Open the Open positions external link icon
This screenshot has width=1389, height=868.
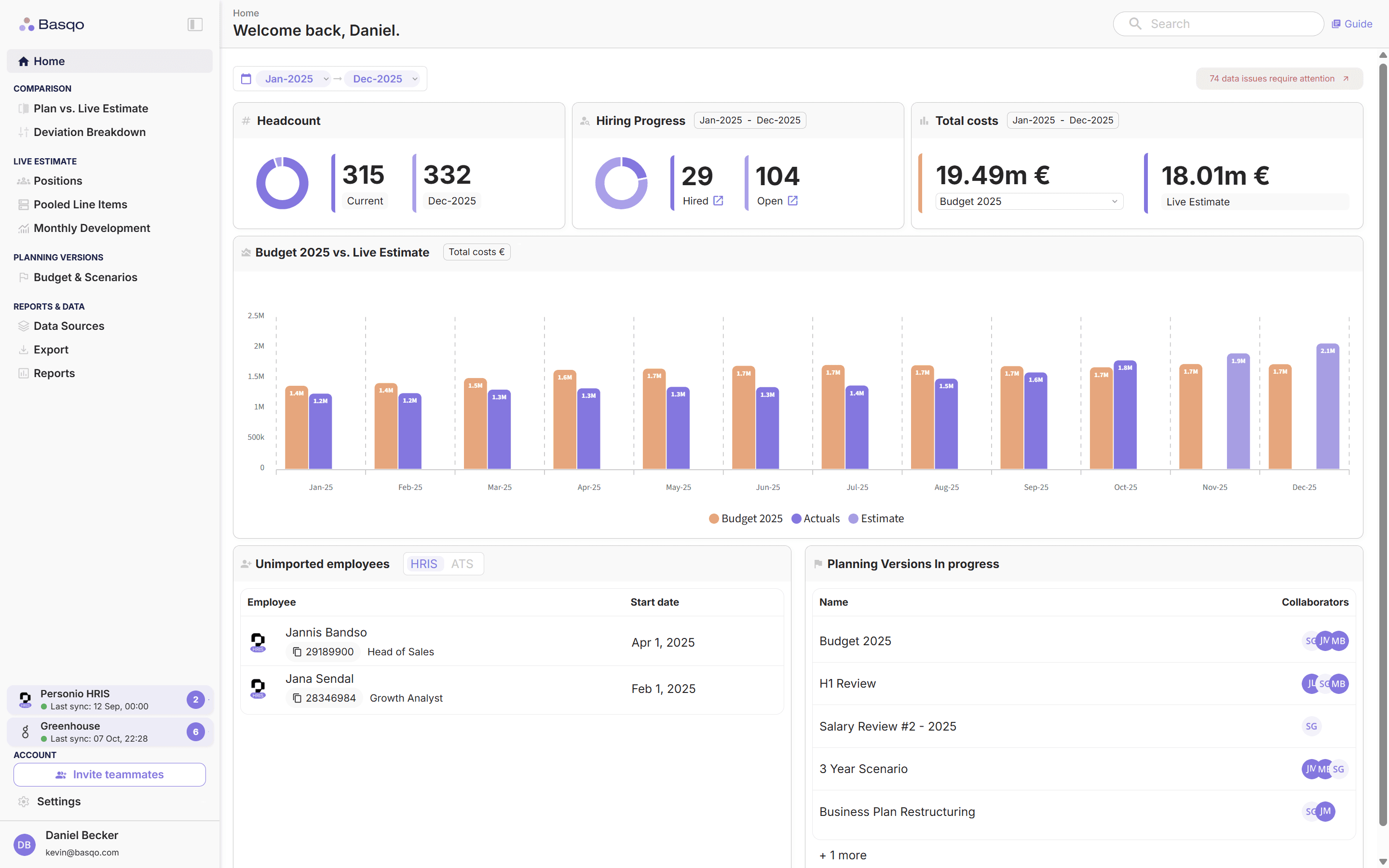(x=793, y=201)
